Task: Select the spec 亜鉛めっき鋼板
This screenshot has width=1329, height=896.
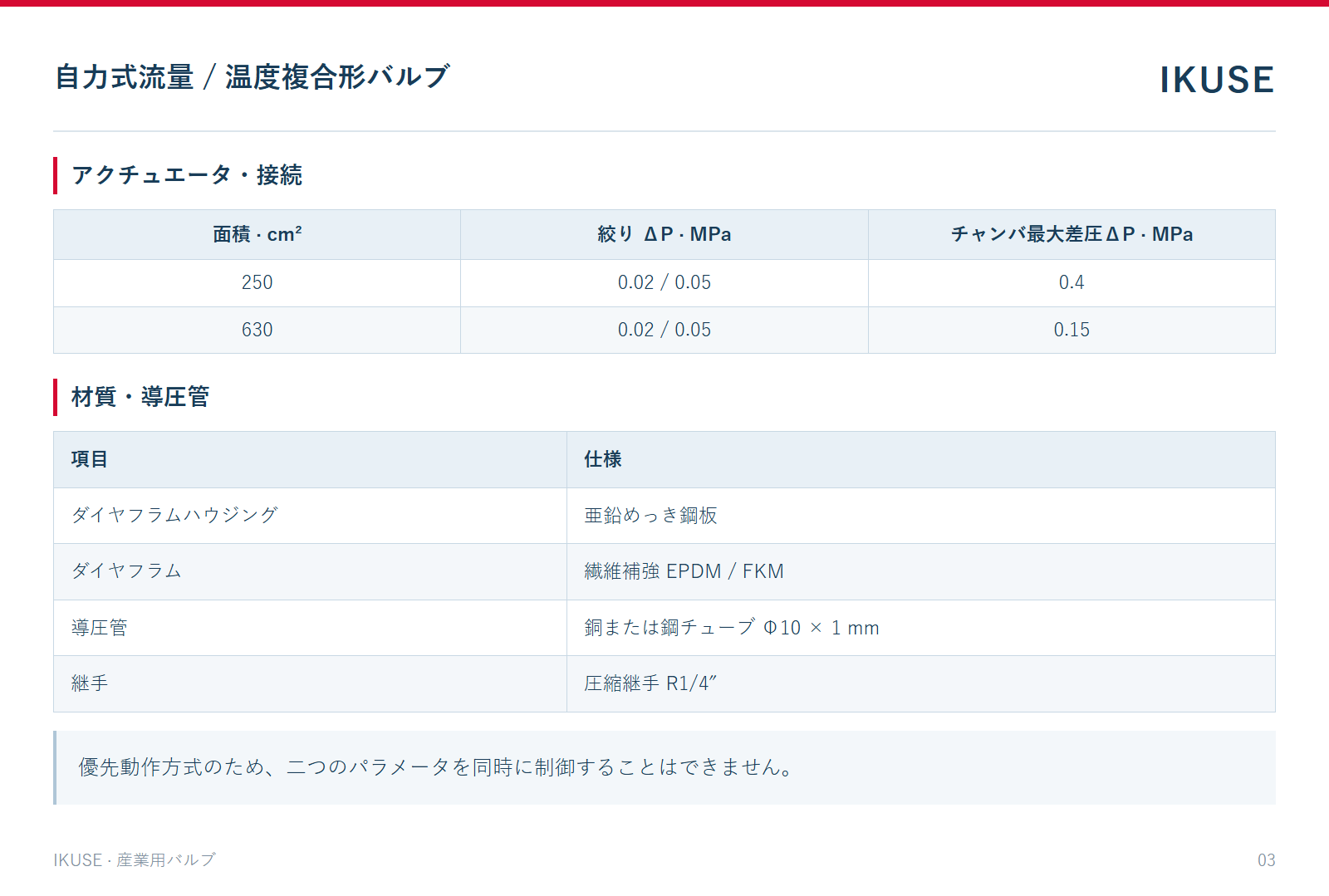Action: [x=650, y=516]
